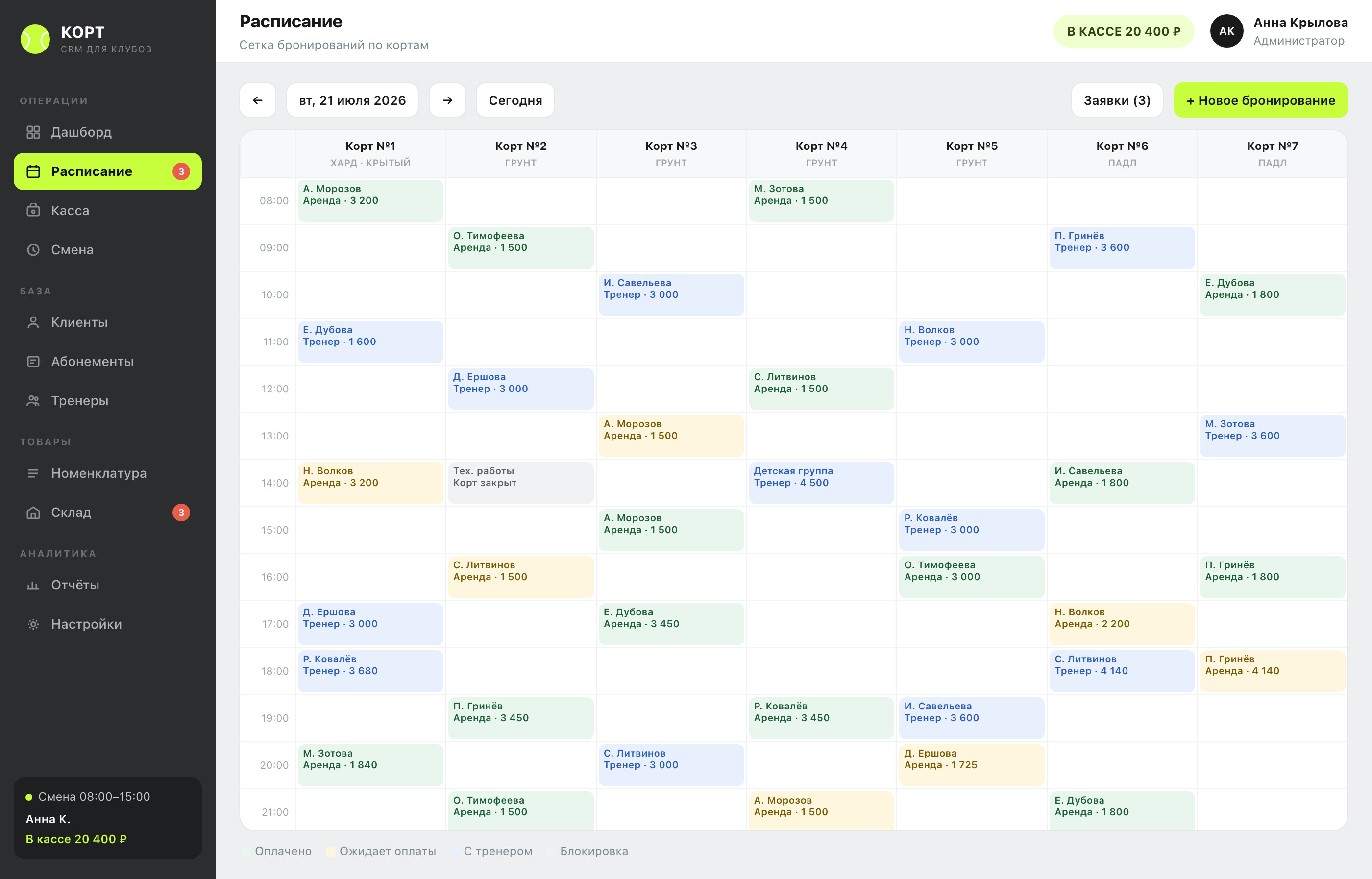This screenshot has height=879, width=1372.
Task: Open М. Зотова Тренер 3 600 booking
Action: (1272, 436)
